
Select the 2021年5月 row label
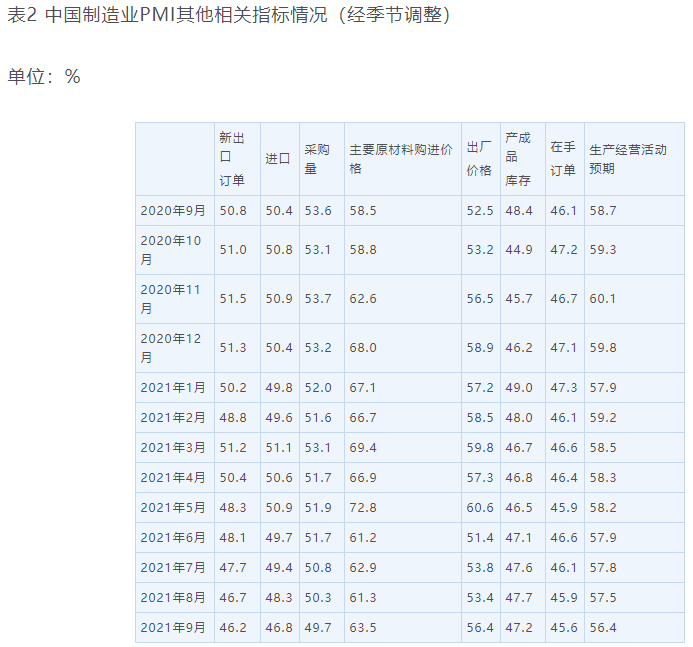click(x=173, y=508)
